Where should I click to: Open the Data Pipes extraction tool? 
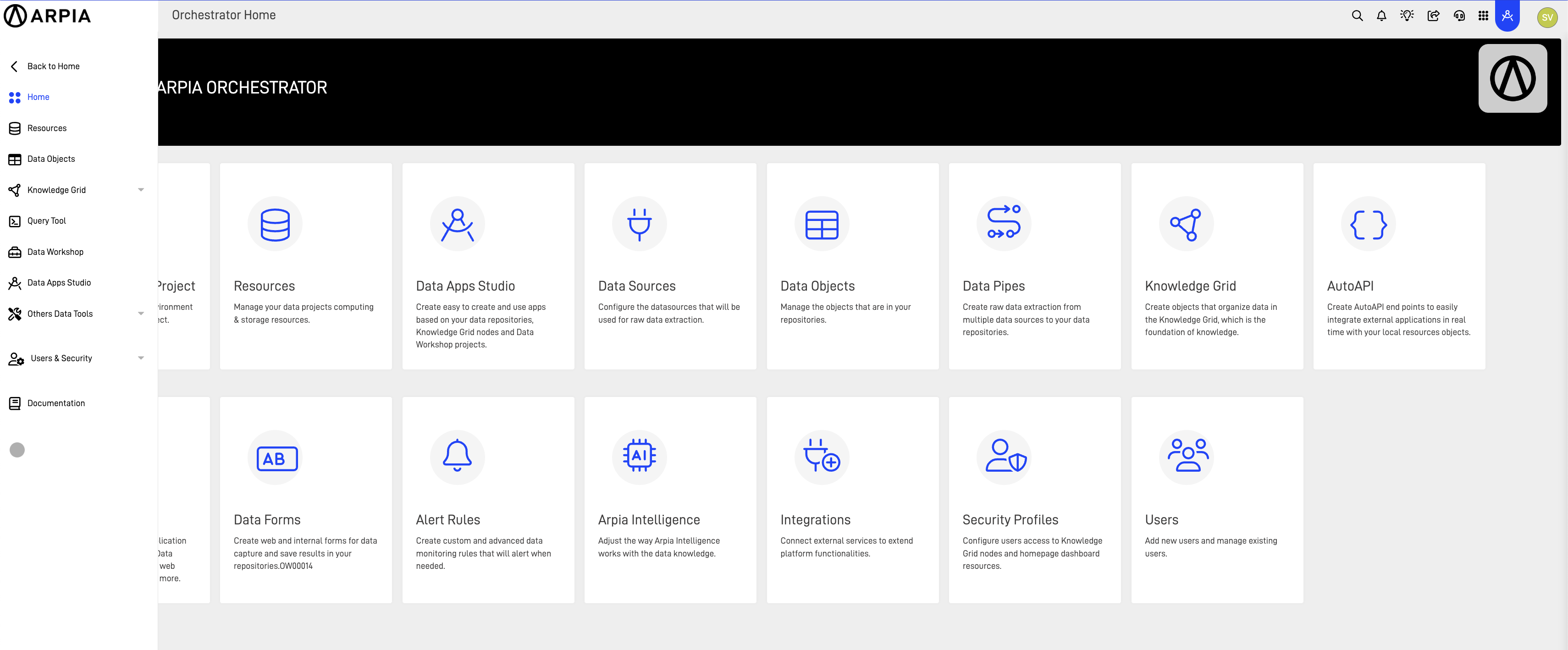[x=1034, y=266]
